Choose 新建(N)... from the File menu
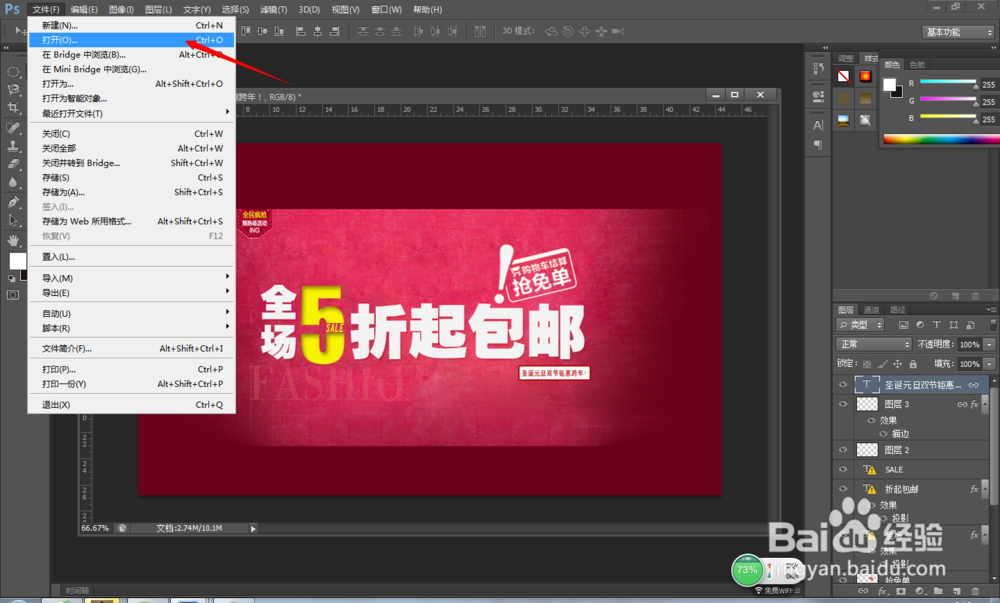Viewport: 1000px width, 603px height. click(132, 25)
